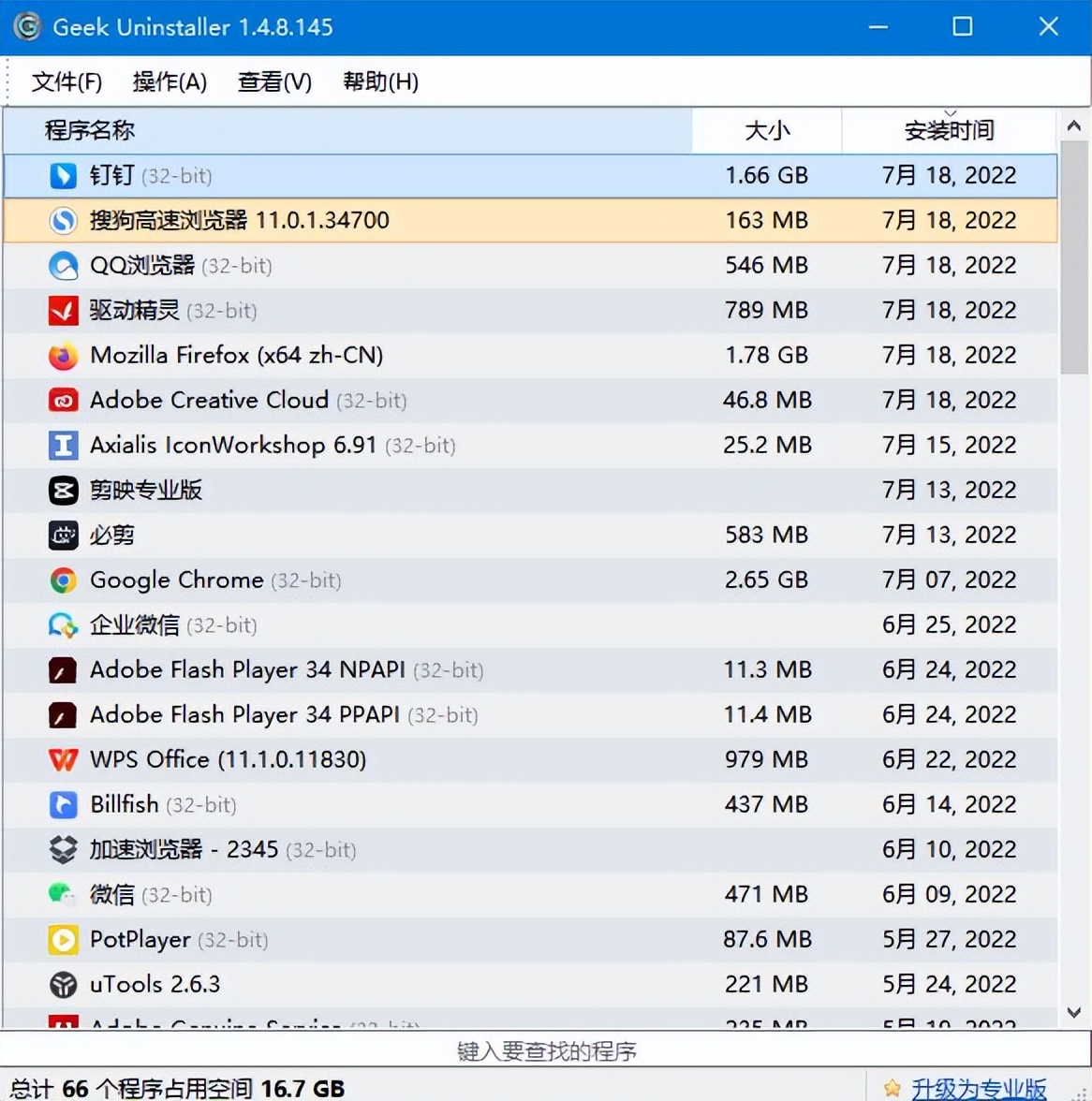
Task: Click the PotPlayer yellow icon
Action: click(x=63, y=940)
